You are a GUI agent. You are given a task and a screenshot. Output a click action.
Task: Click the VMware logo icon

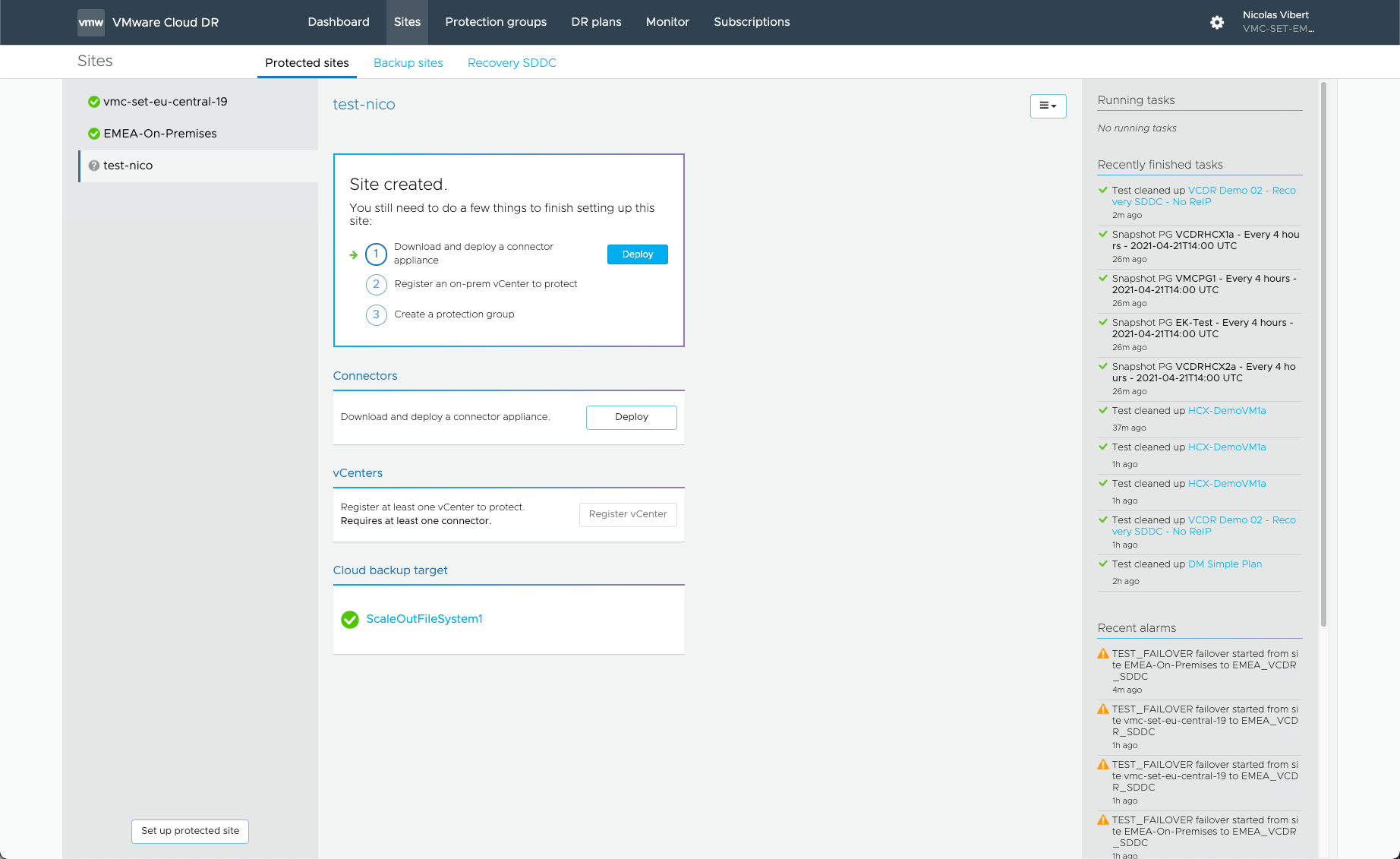tap(91, 23)
